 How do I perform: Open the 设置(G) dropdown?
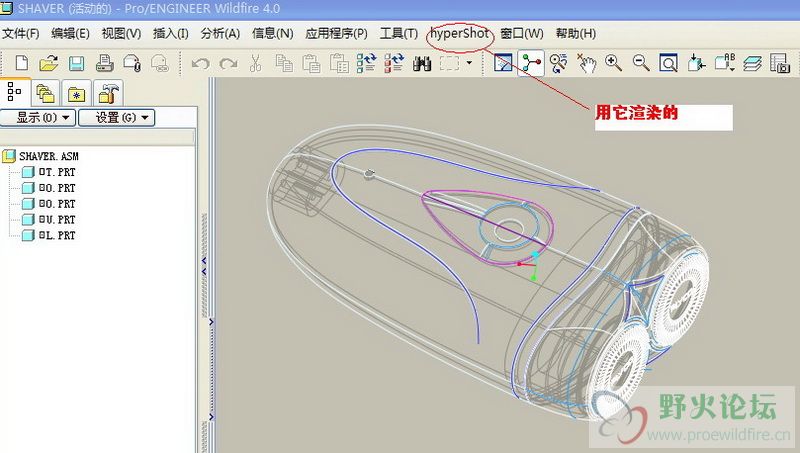[116, 118]
